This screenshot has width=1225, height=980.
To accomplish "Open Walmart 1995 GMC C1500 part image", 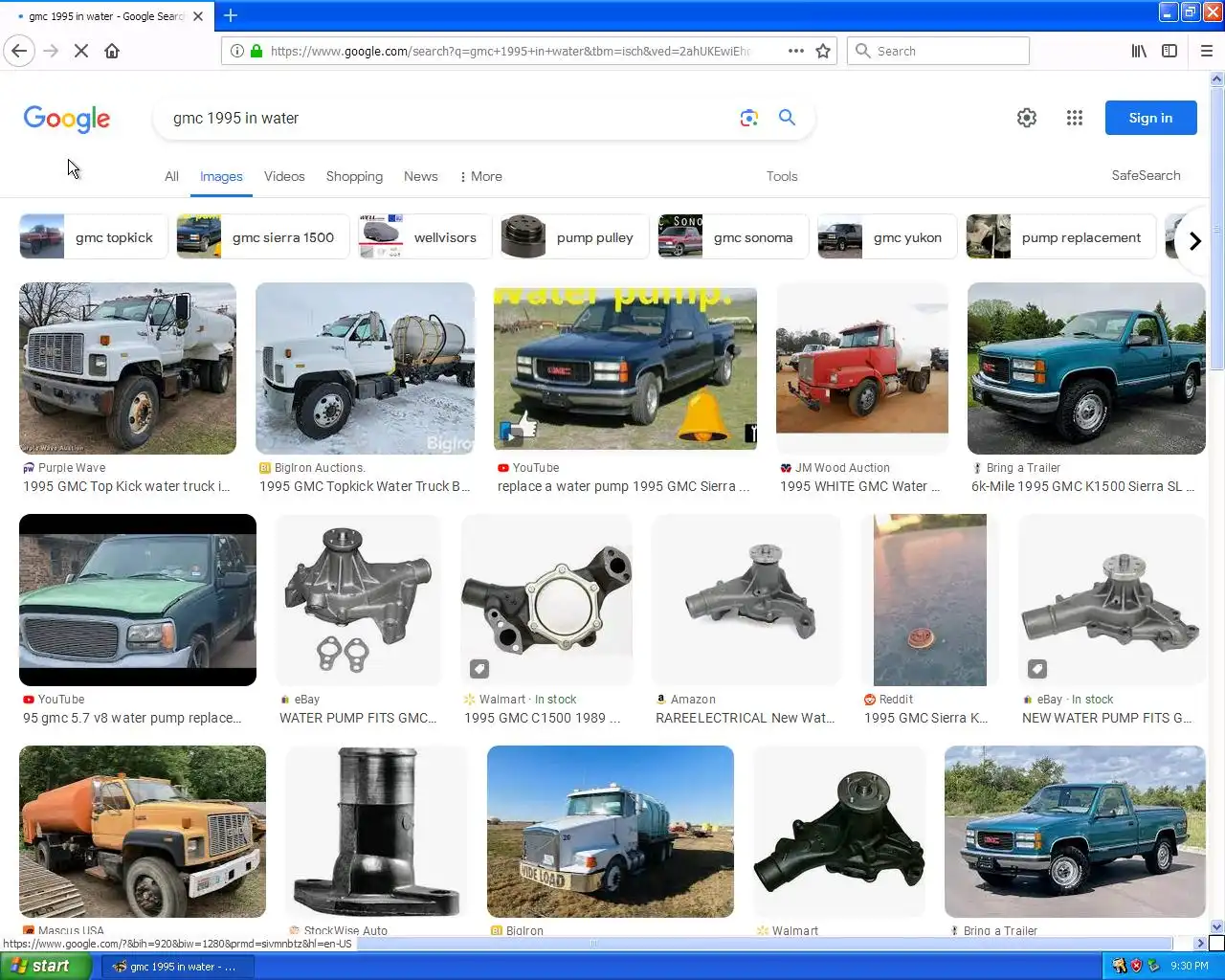I will (x=546, y=600).
